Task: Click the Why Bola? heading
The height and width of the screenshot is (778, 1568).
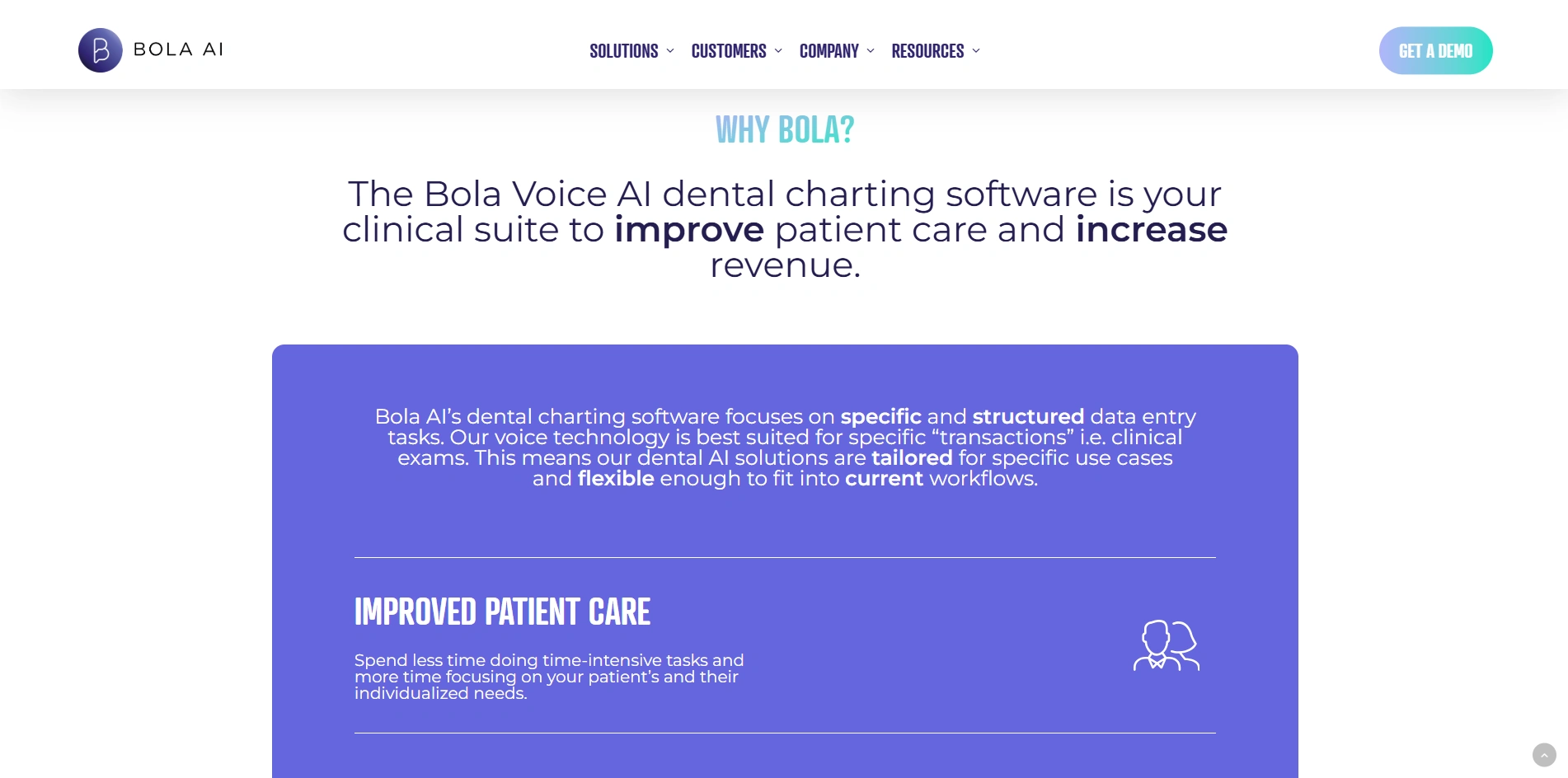Action: [x=785, y=130]
